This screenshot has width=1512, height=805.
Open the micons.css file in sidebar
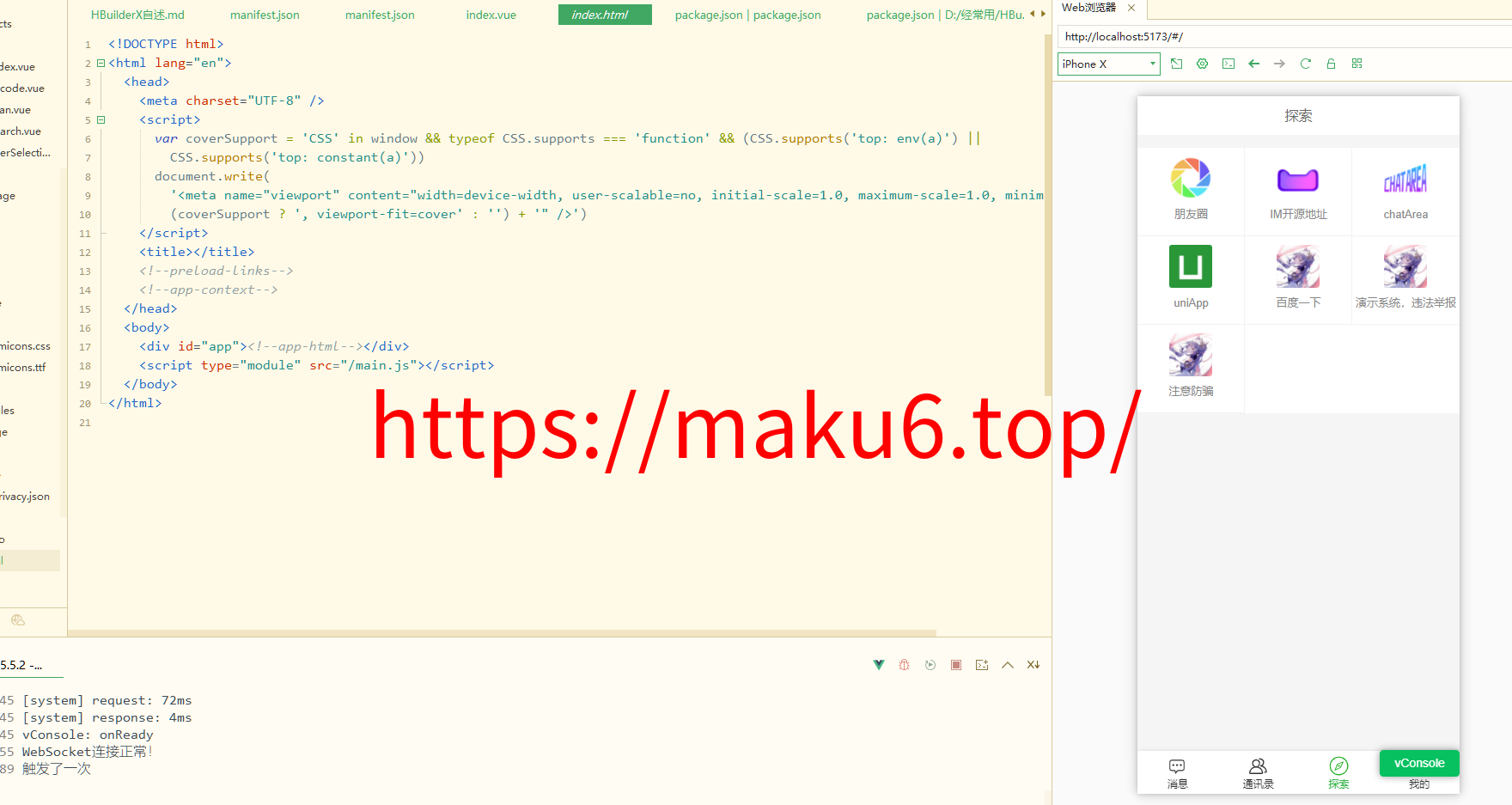26,346
